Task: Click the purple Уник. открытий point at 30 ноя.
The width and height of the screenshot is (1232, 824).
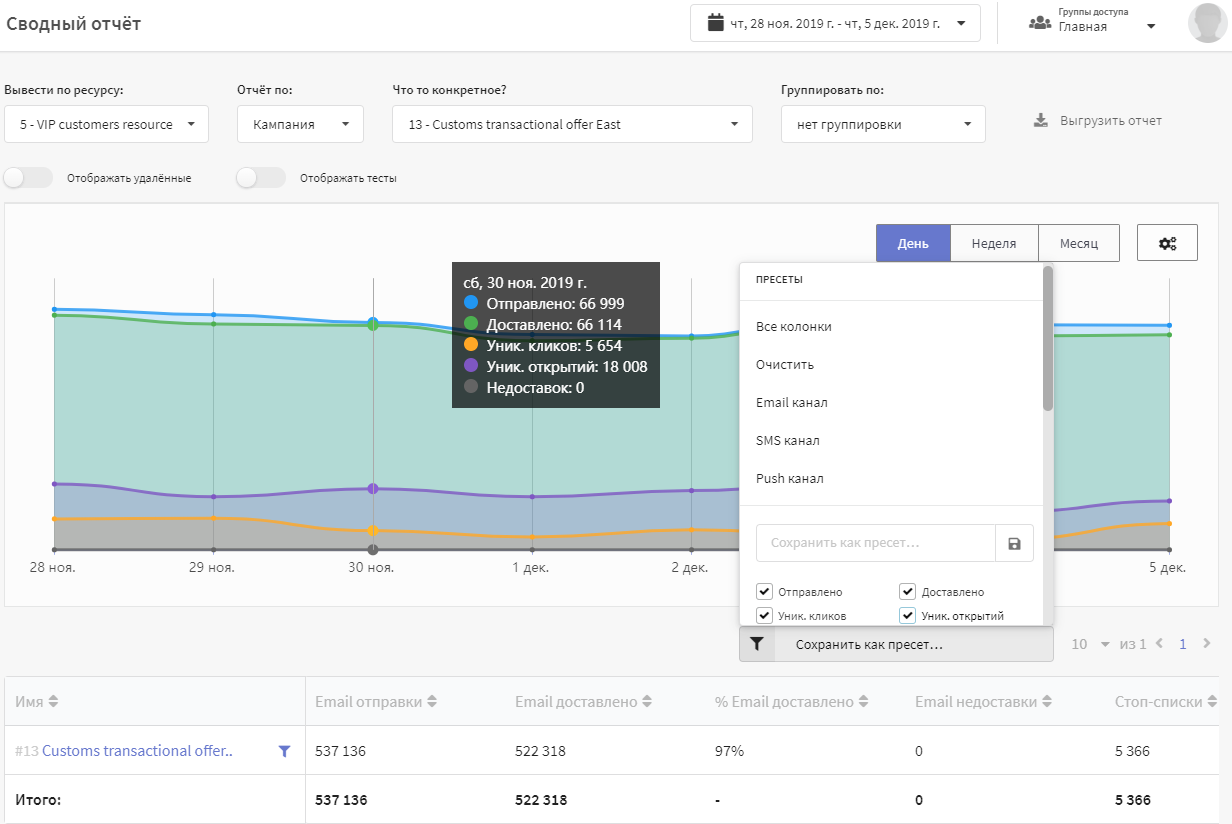Action: tap(373, 489)
